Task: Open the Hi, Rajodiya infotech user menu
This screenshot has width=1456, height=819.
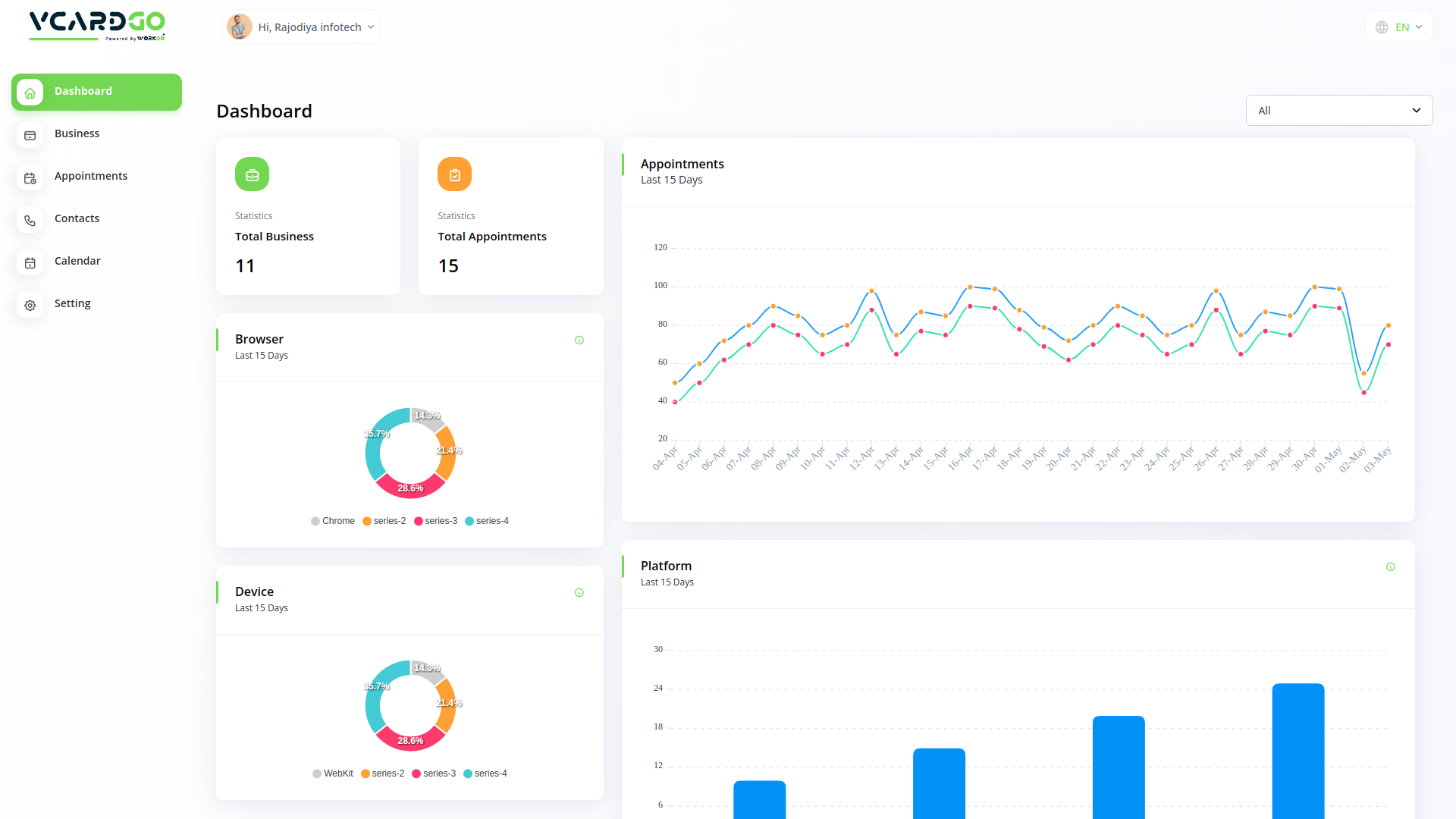Action: 302,27
